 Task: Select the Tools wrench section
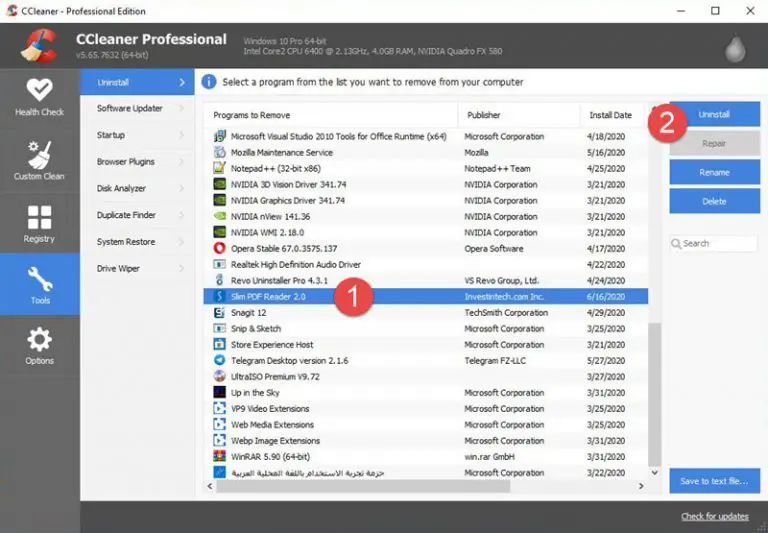tap(39, 285)
